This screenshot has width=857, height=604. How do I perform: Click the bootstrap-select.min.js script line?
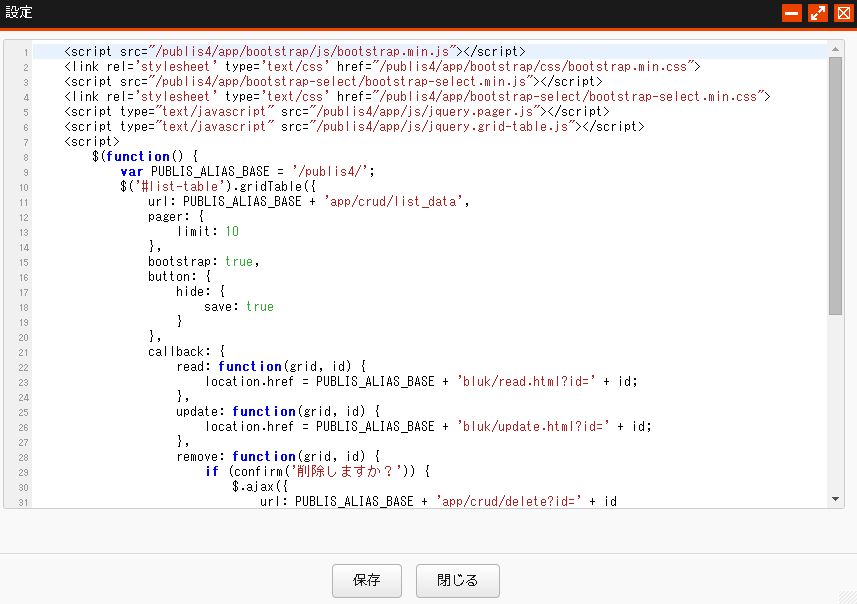click(333, 81)
